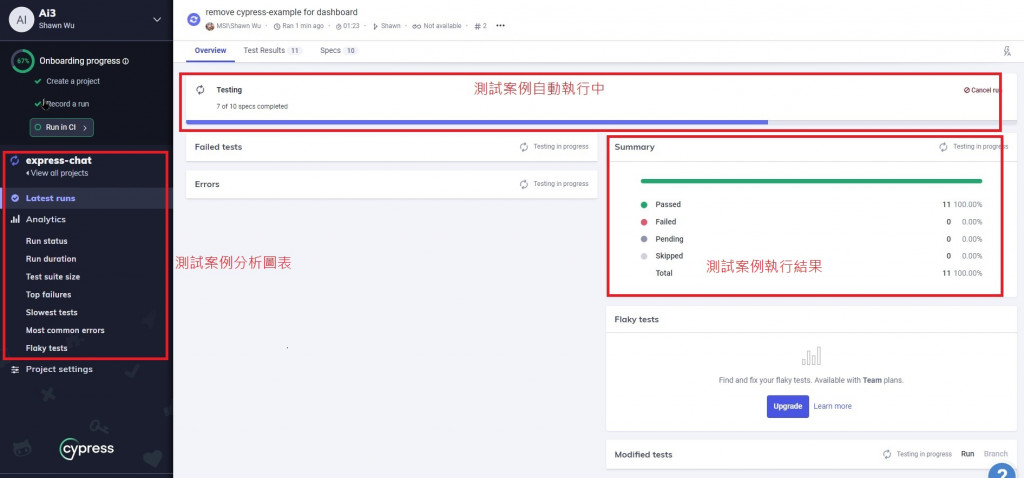The image size is (1024, 478).
Task: Click the Pending row in Summary
Action: 811,239
